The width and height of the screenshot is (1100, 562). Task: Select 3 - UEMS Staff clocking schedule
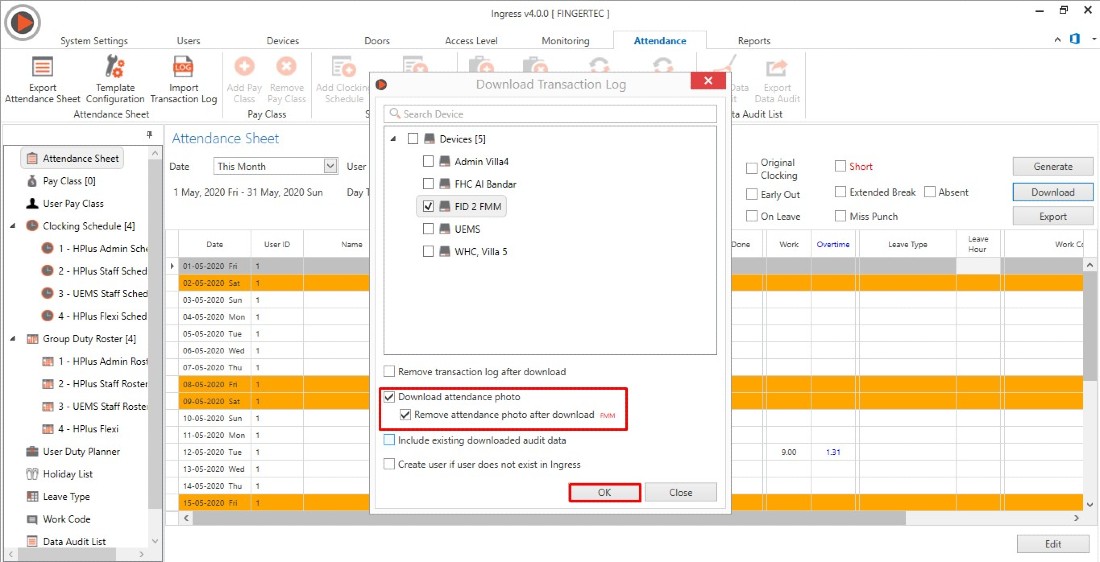[x=95, y=293]
